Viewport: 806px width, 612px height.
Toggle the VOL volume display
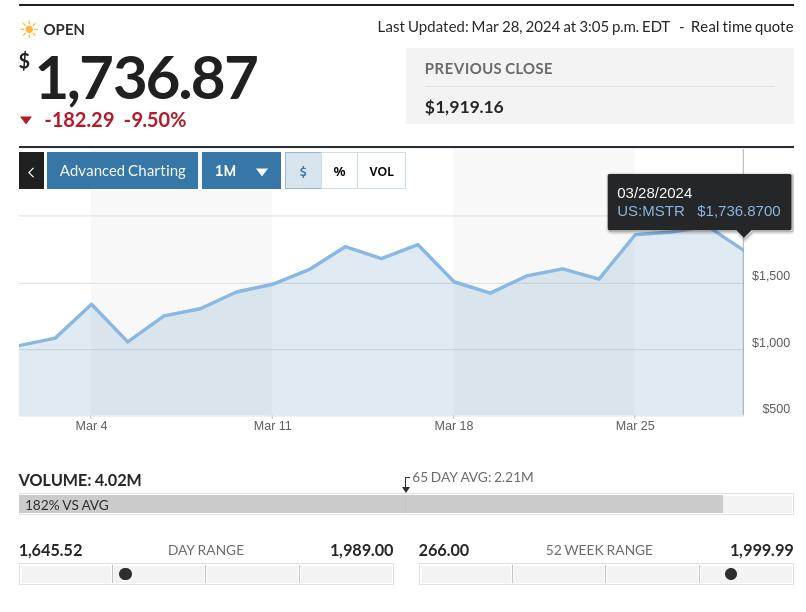381,171
